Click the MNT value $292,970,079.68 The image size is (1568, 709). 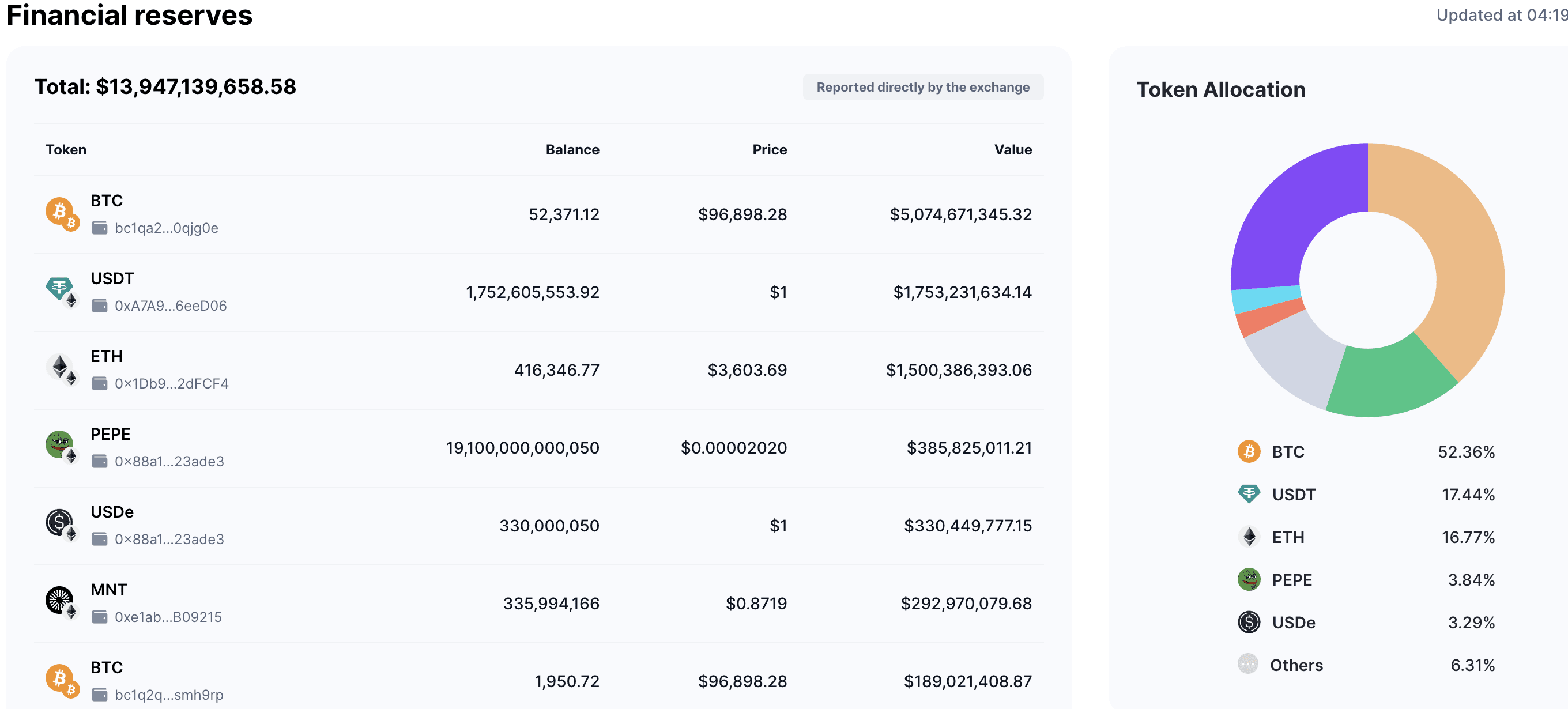[x=966, y=604]
